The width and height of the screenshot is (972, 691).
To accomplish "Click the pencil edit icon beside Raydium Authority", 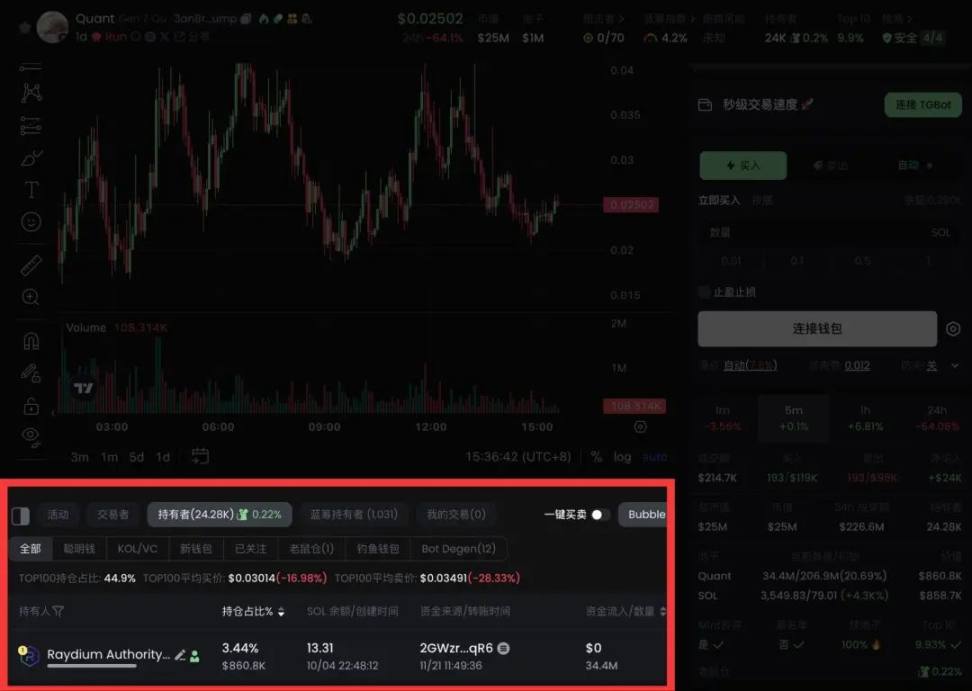I will 180,655.
